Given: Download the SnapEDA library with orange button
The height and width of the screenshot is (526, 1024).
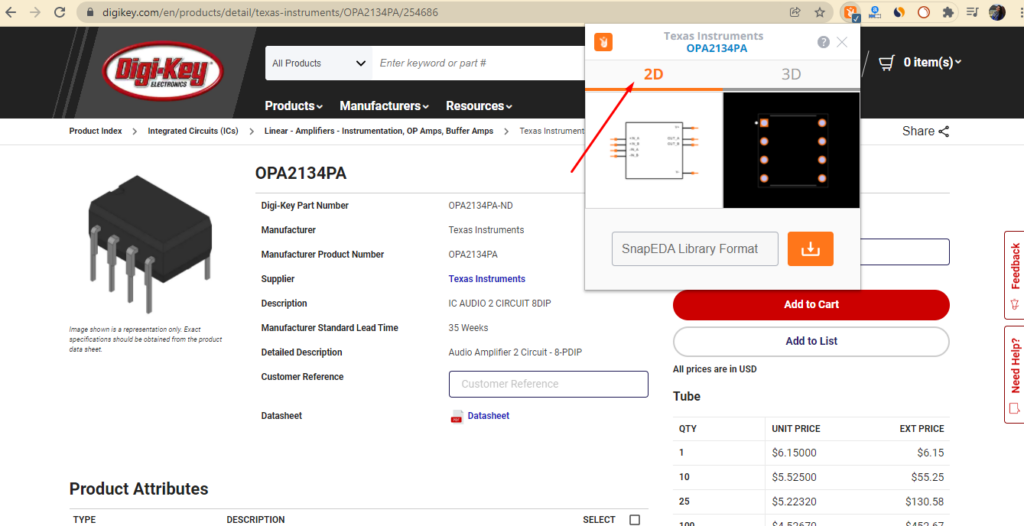Looking at the screenshot, I should click(810, 249).
